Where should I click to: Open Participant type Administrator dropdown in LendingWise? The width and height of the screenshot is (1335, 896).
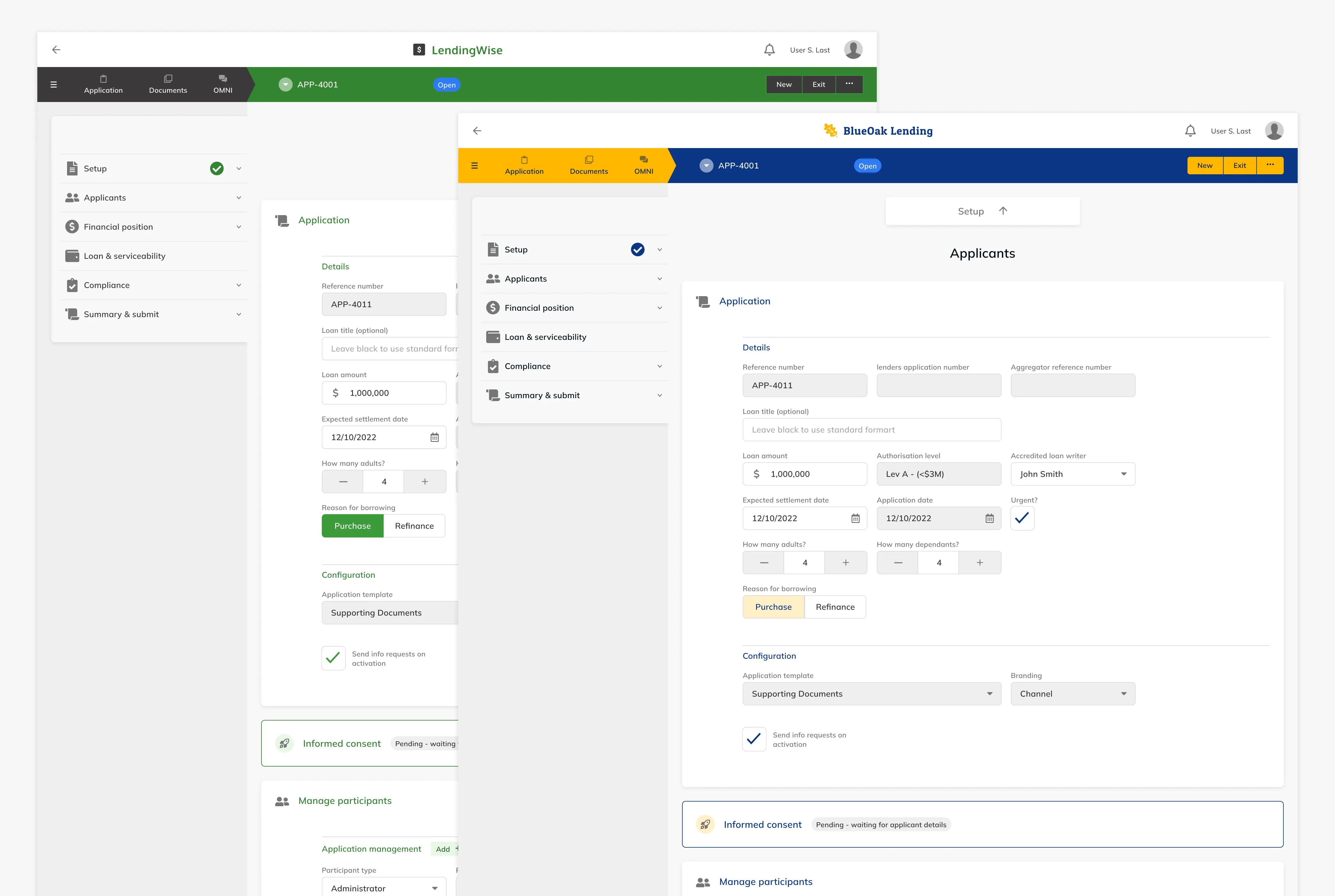384,887
